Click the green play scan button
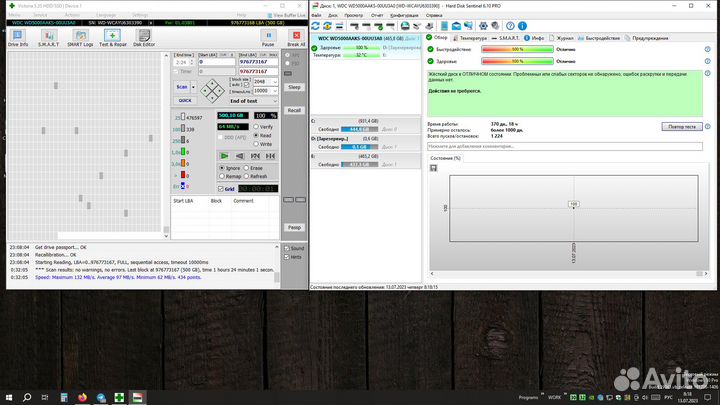This screenshot has height=405, width=720. point(224,156)
